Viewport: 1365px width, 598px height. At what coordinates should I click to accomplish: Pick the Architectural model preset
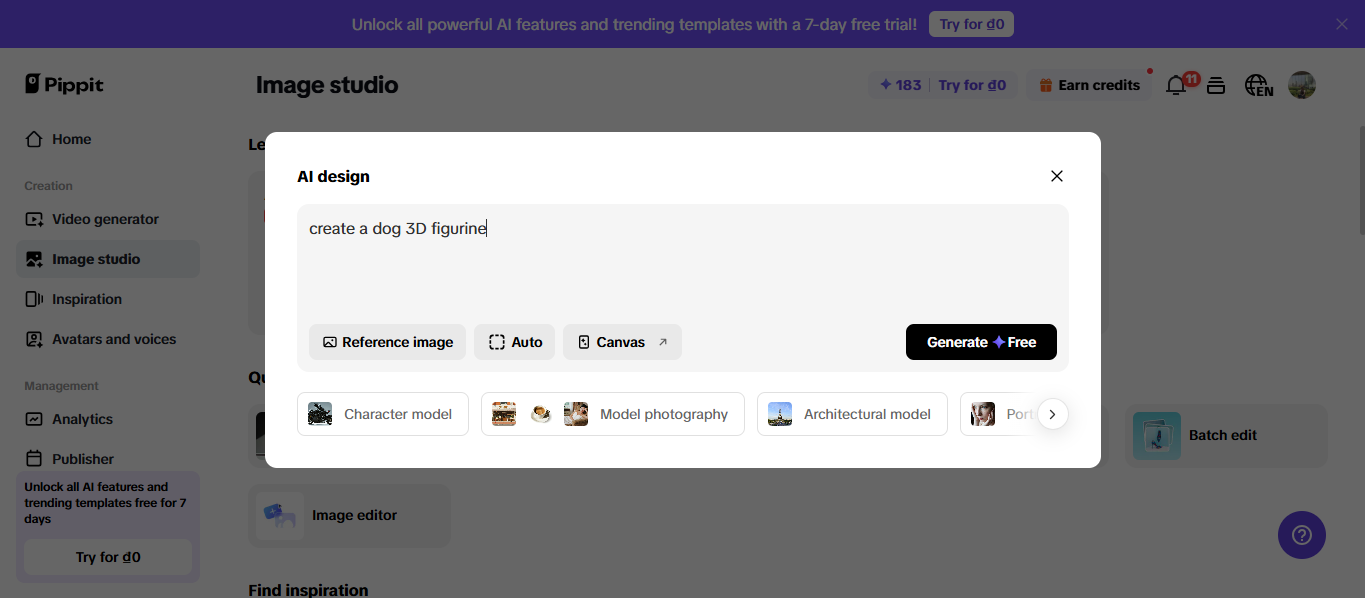coord(852,414)
